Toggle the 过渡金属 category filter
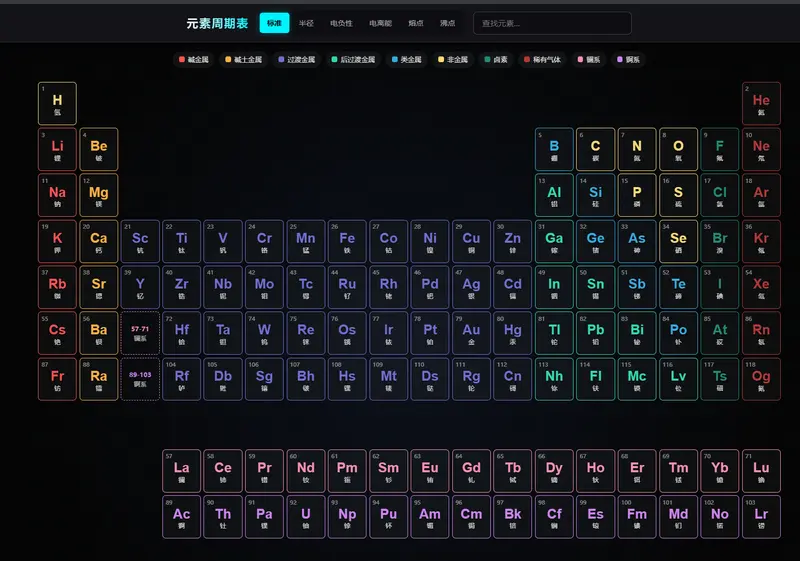Image resolution: width=800 pixels, height=561 pixels. click(296, 60)
